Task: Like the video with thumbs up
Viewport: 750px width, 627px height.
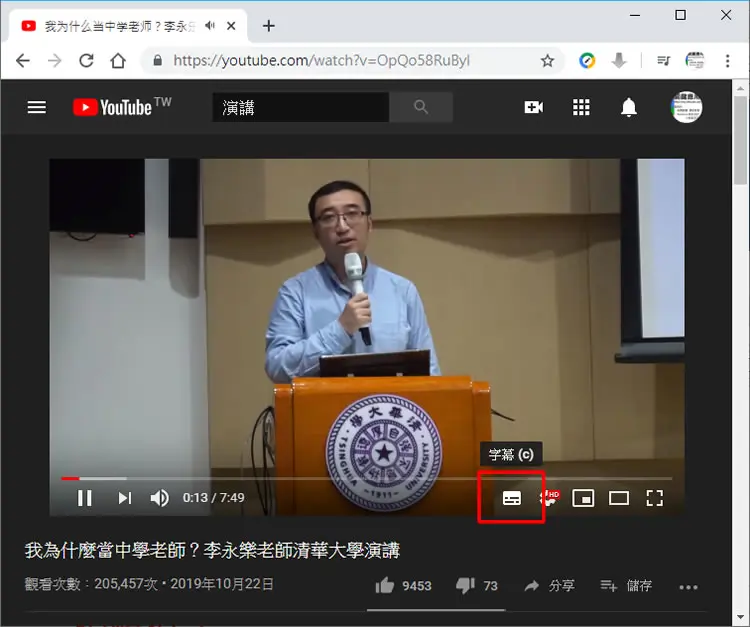Action: [x=385, y=585]
